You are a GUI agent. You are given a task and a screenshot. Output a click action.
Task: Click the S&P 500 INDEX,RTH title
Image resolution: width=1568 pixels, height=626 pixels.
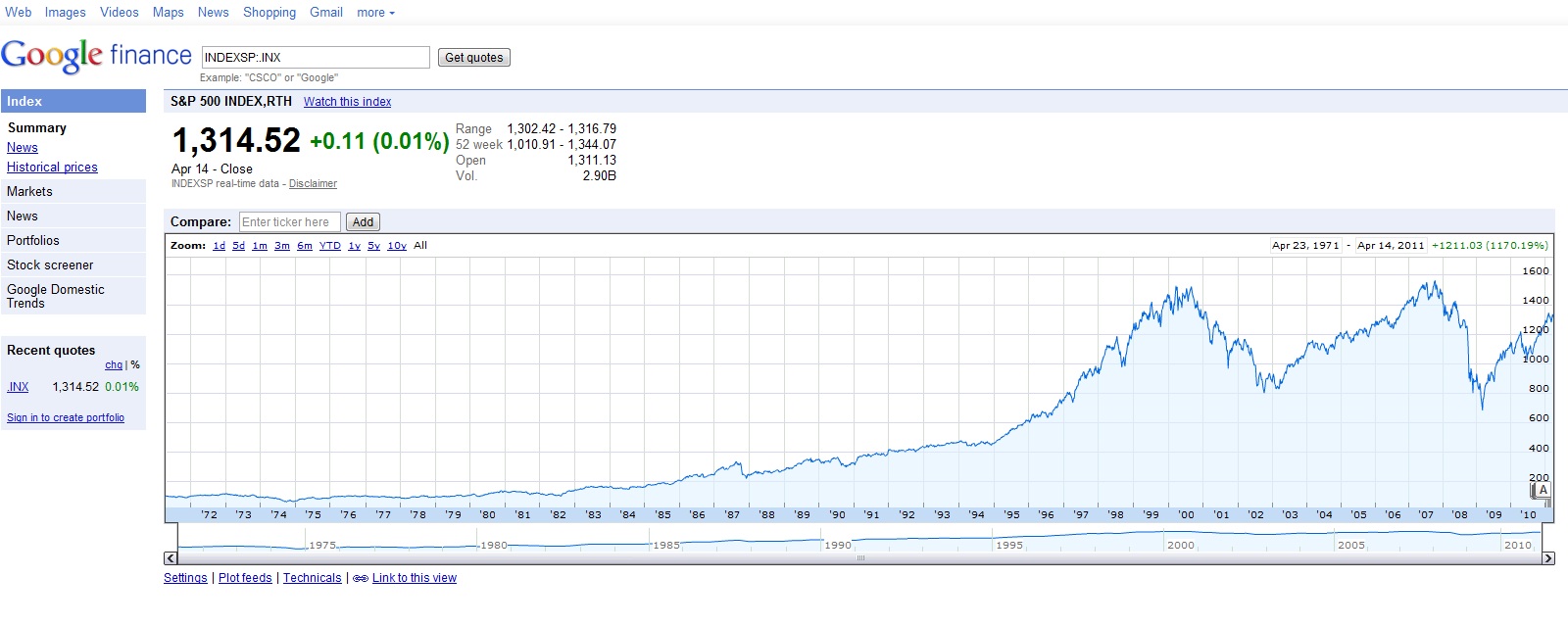click(x=231, y=102)
